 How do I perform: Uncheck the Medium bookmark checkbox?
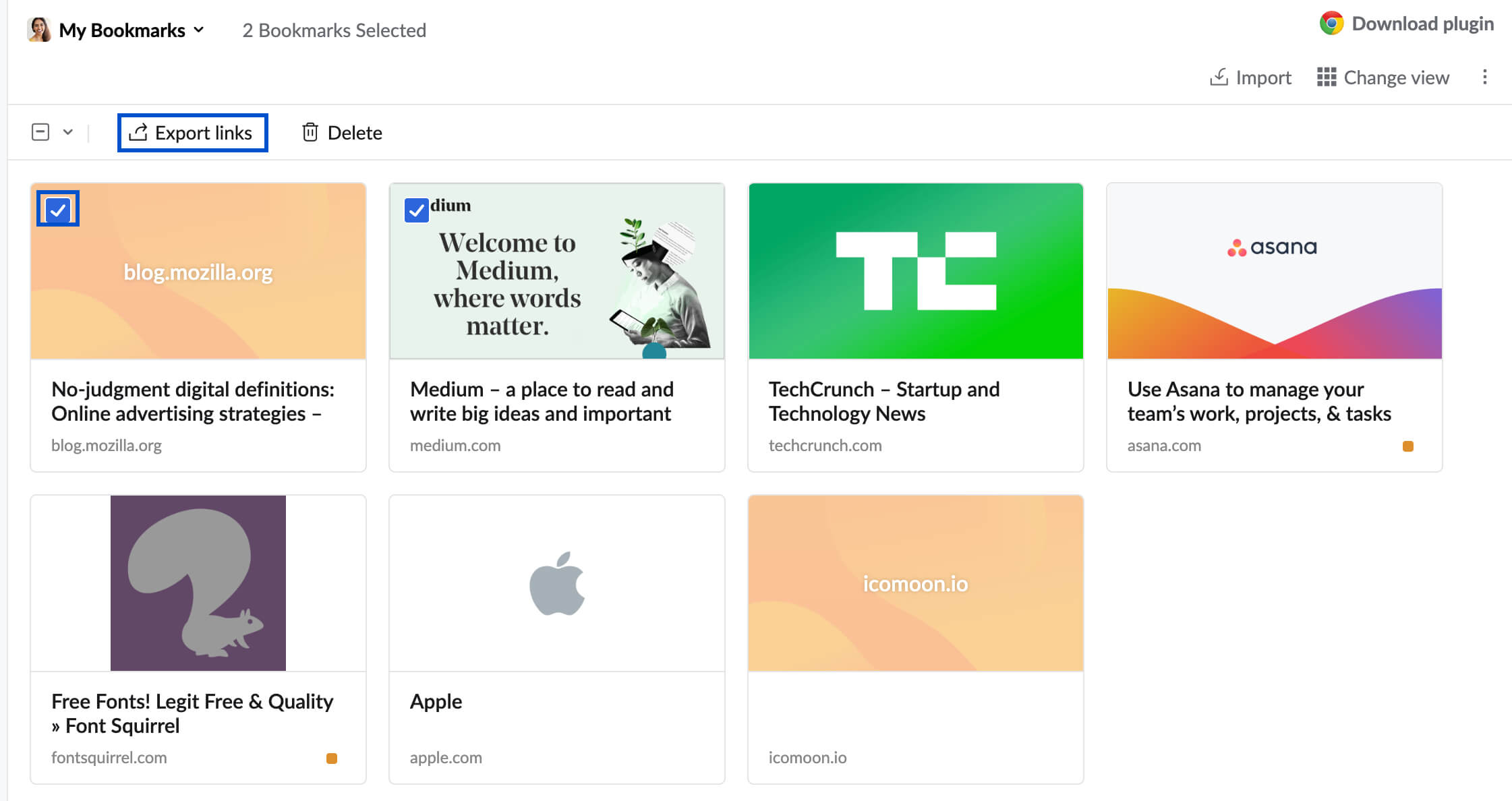point(416,210)
